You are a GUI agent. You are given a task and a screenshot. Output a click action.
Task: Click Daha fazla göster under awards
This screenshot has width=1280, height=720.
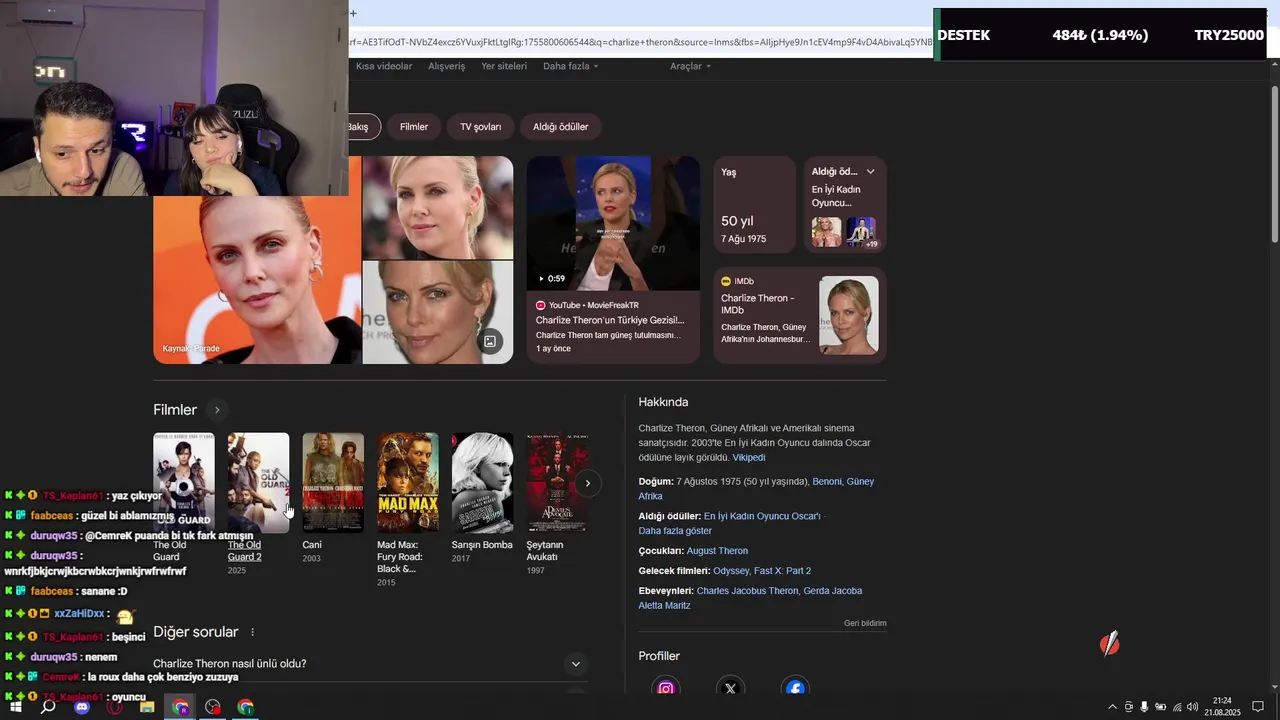point(675,530)
